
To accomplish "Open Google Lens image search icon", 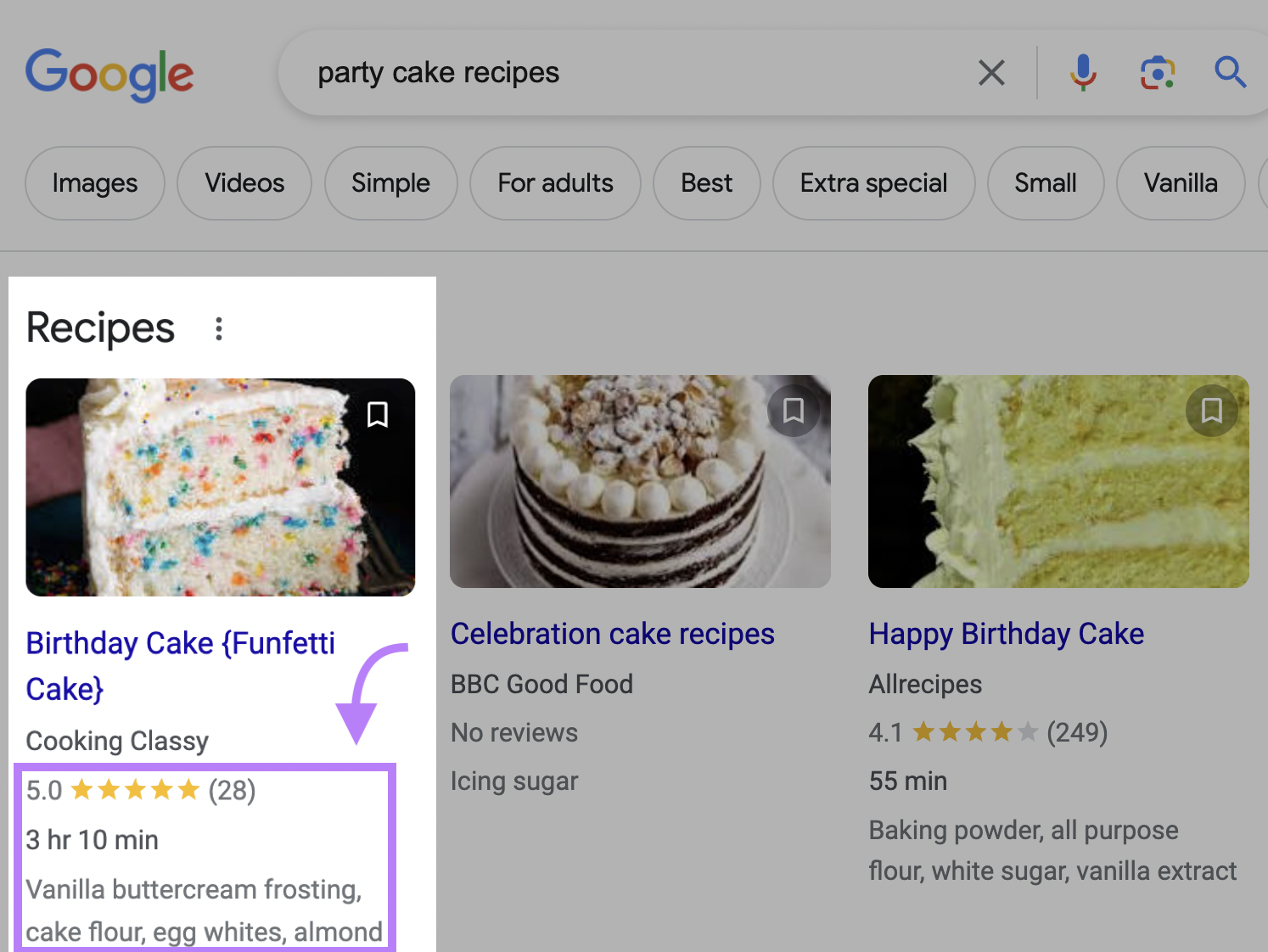I will [x=1158, y=73].
